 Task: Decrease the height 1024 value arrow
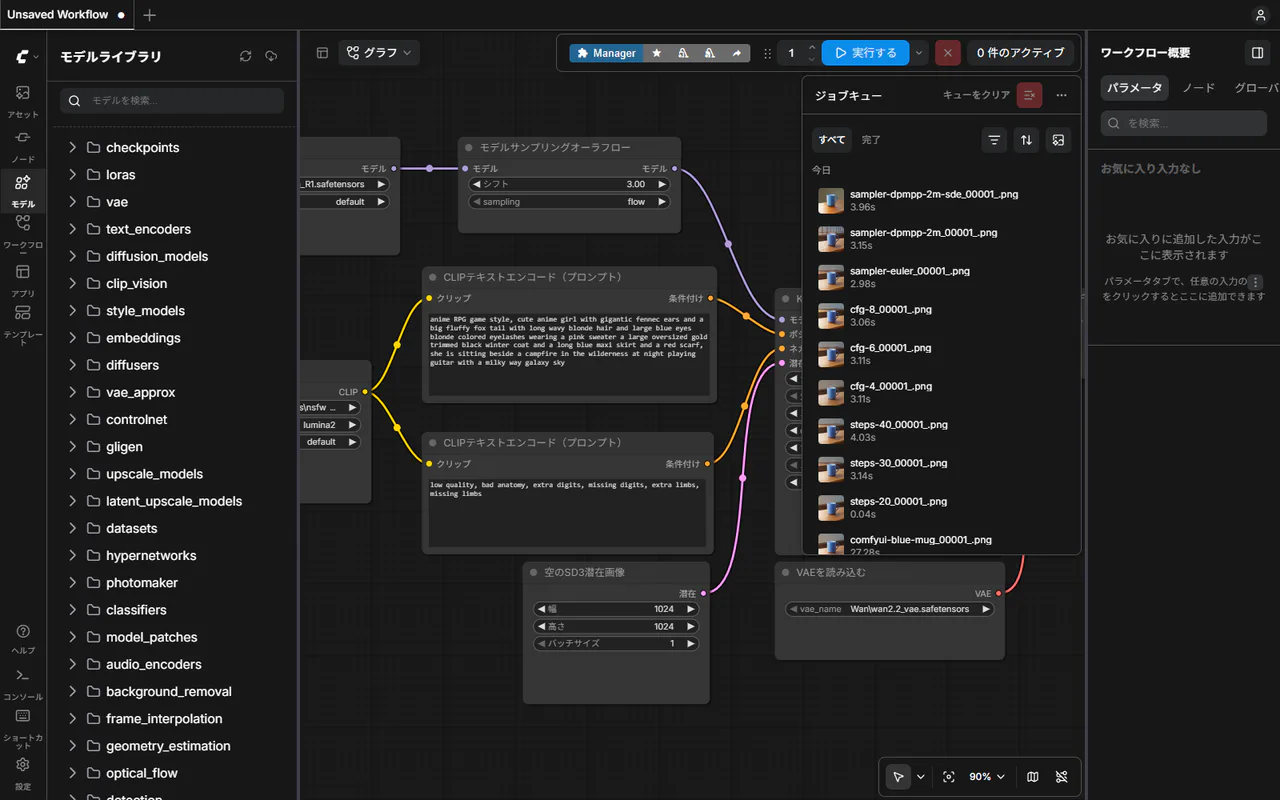pyautogui.click(x=541, y=626)
